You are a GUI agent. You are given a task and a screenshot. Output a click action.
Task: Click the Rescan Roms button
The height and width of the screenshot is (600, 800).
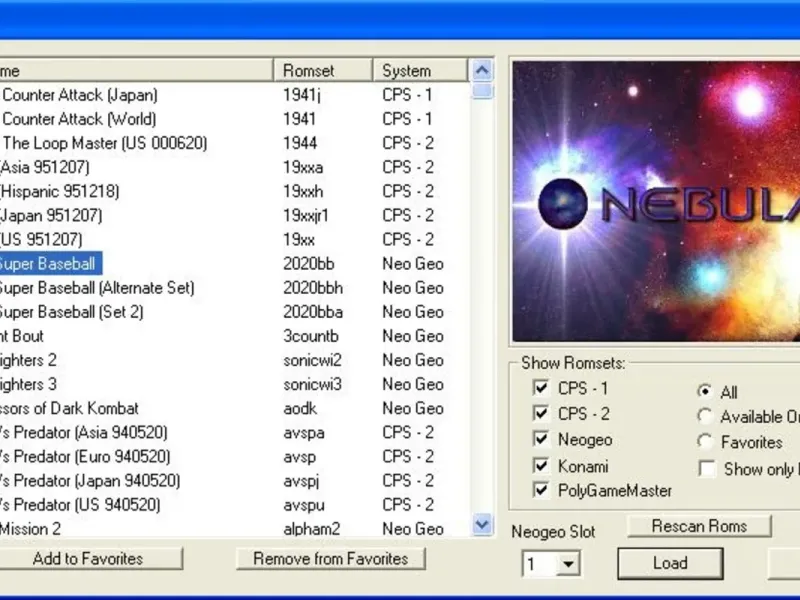699,526
